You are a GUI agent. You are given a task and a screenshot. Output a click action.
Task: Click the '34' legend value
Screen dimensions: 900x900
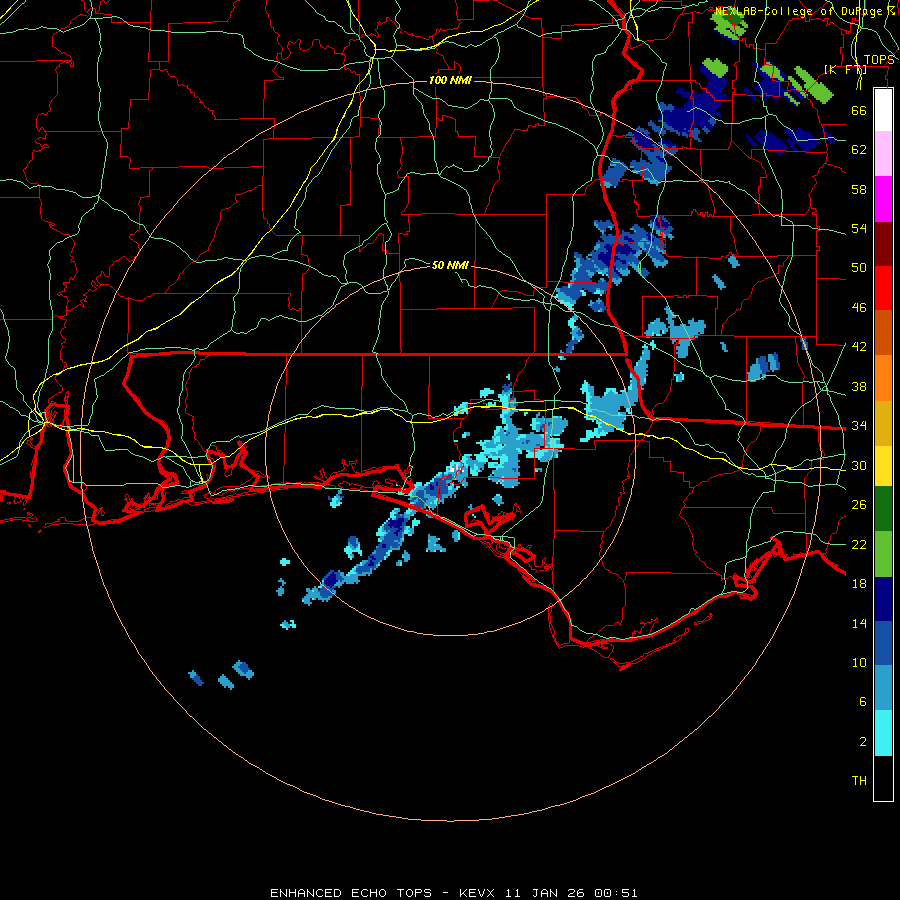pos(859,426)
